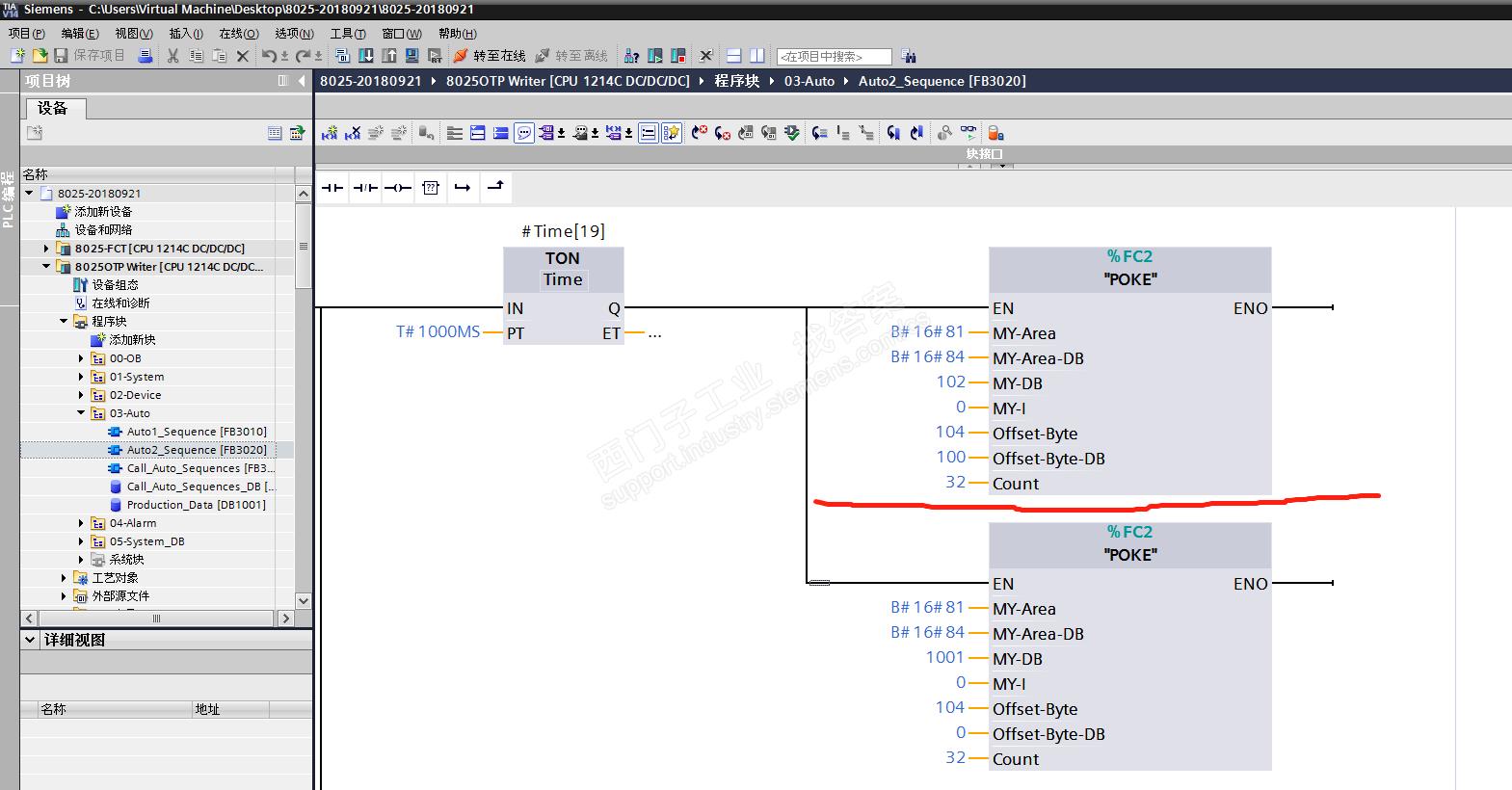Insert an empty box instruction
The height and width of the screenshot is (790, 1512).
coord(431,188)
